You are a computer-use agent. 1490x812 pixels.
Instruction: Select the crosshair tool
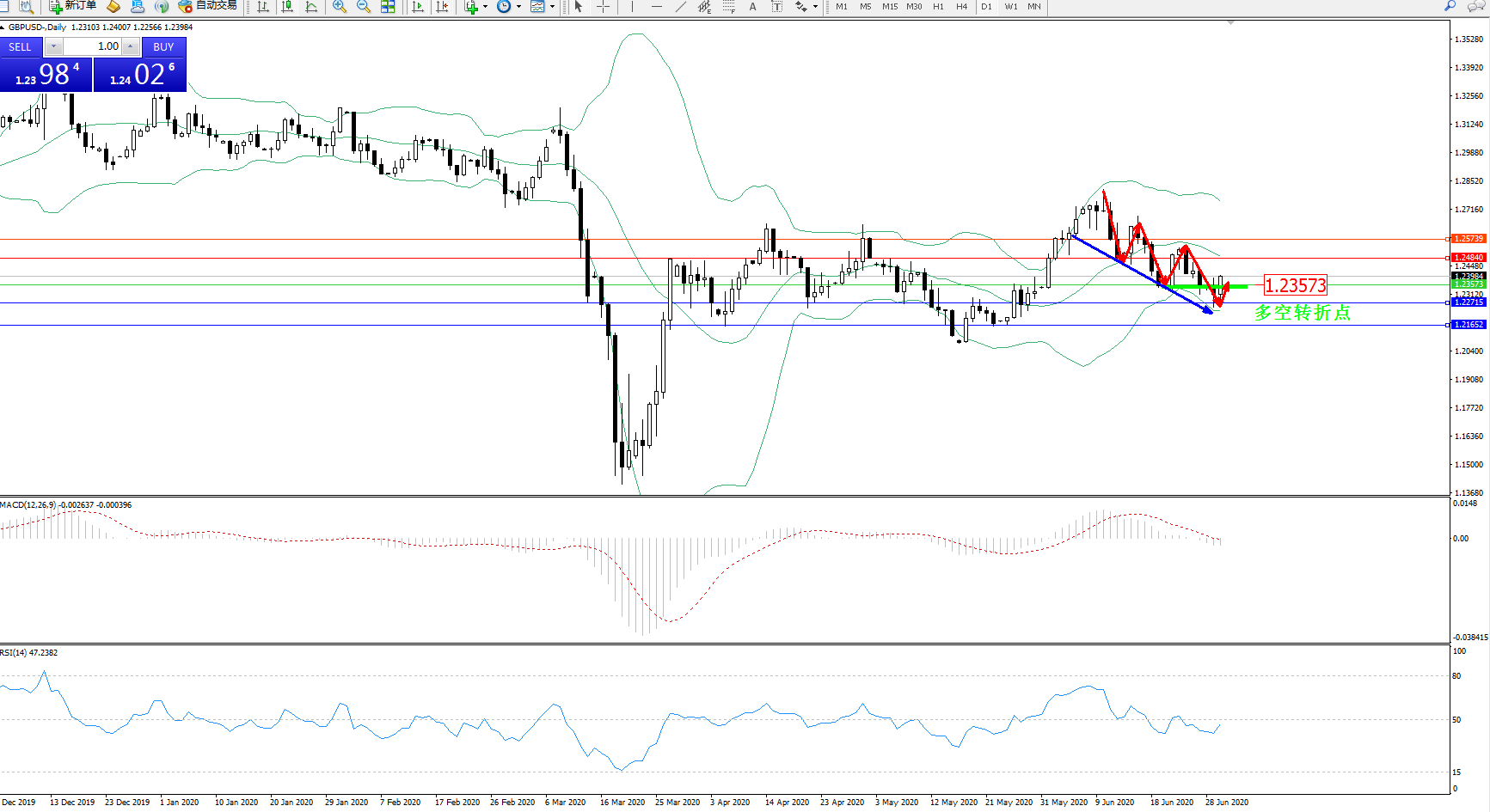coord(604,7)
